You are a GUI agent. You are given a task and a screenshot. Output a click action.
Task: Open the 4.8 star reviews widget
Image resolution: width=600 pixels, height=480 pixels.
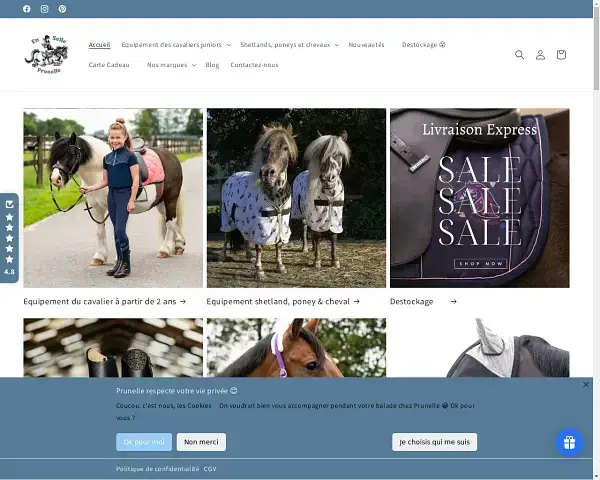click(x=9, y=238)
